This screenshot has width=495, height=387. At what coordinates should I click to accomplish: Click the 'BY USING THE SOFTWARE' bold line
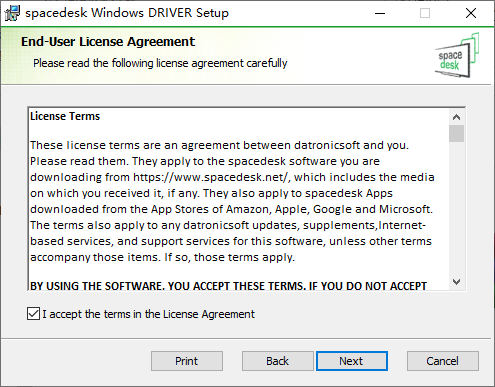pos(228,286)
